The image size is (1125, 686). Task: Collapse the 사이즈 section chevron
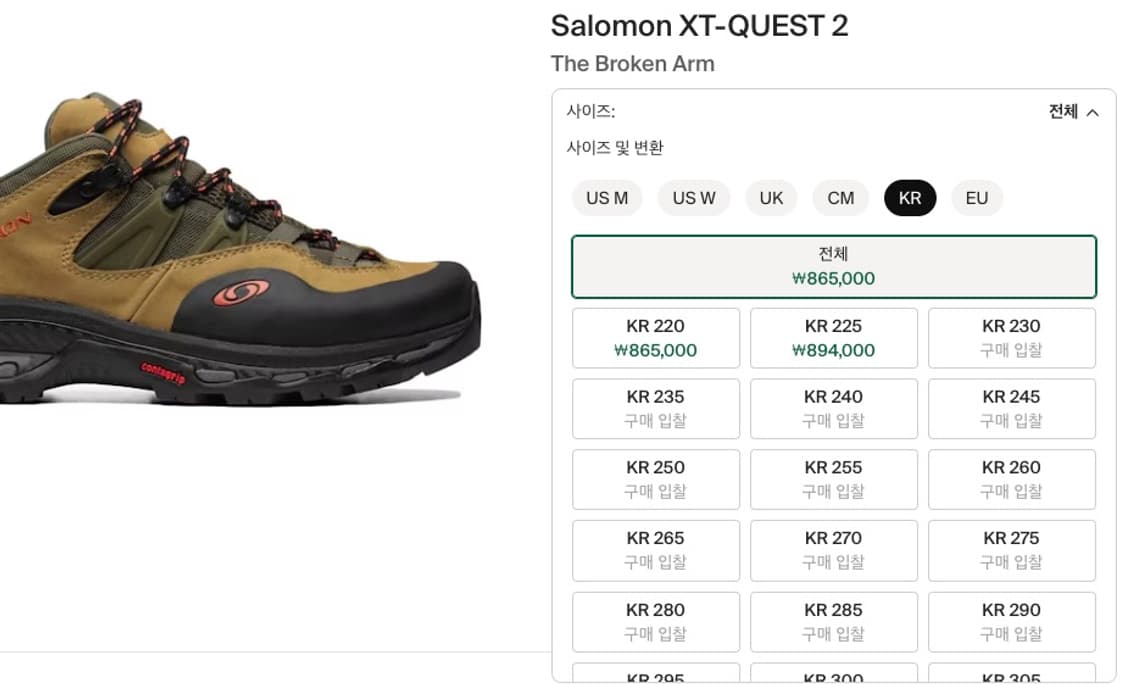pos(1096,112)
